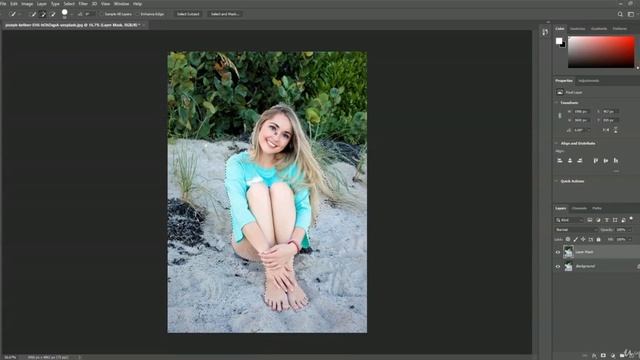Hide the Layer Mask layer via eye icon

point(558,252)
